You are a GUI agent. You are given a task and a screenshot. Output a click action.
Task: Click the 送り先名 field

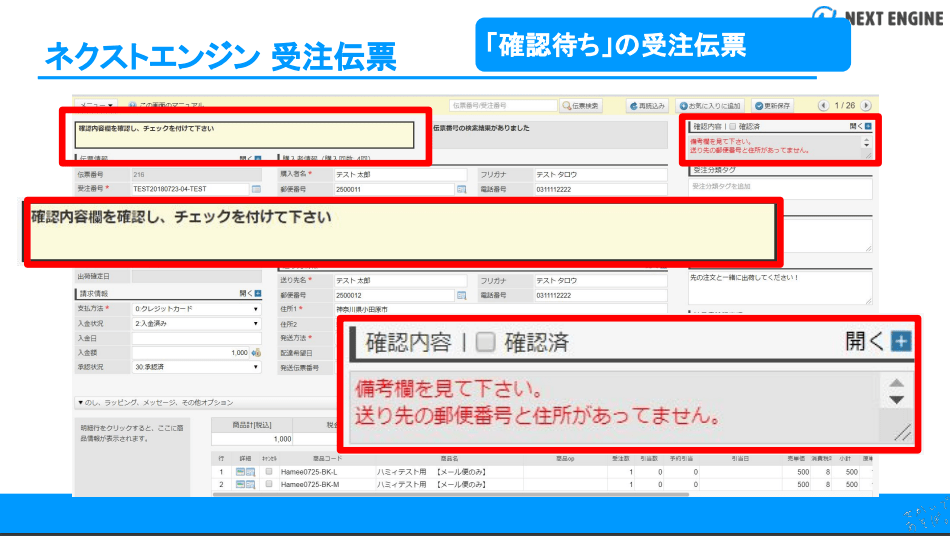pyautogui.click(x=400, y=280)
